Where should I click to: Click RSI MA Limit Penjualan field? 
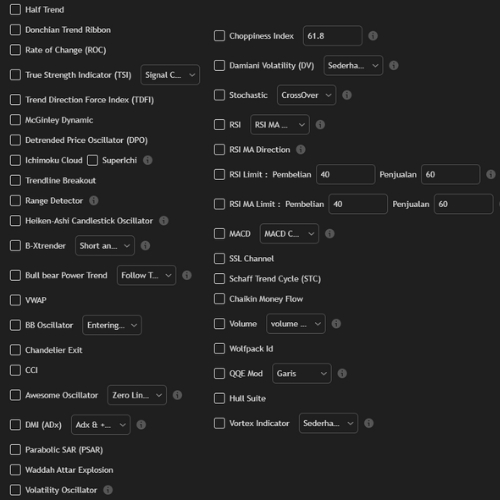point(464,204)
